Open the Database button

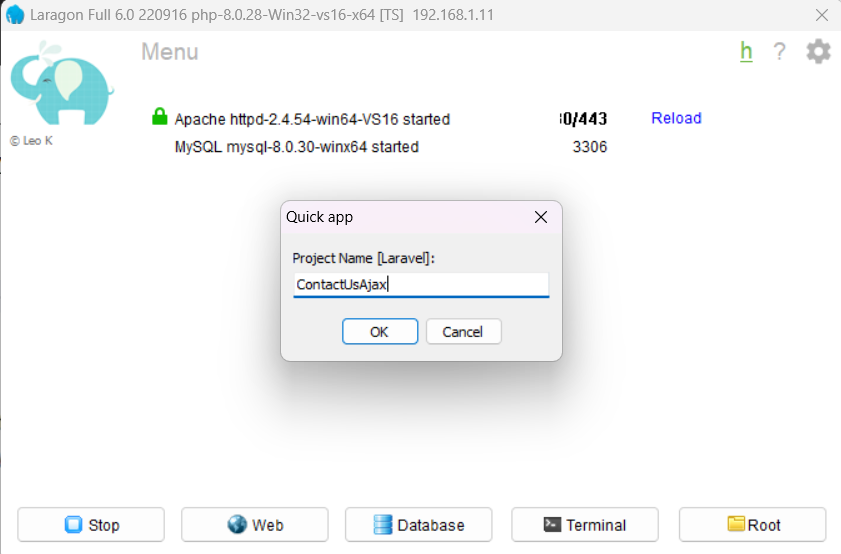(418, 525)
